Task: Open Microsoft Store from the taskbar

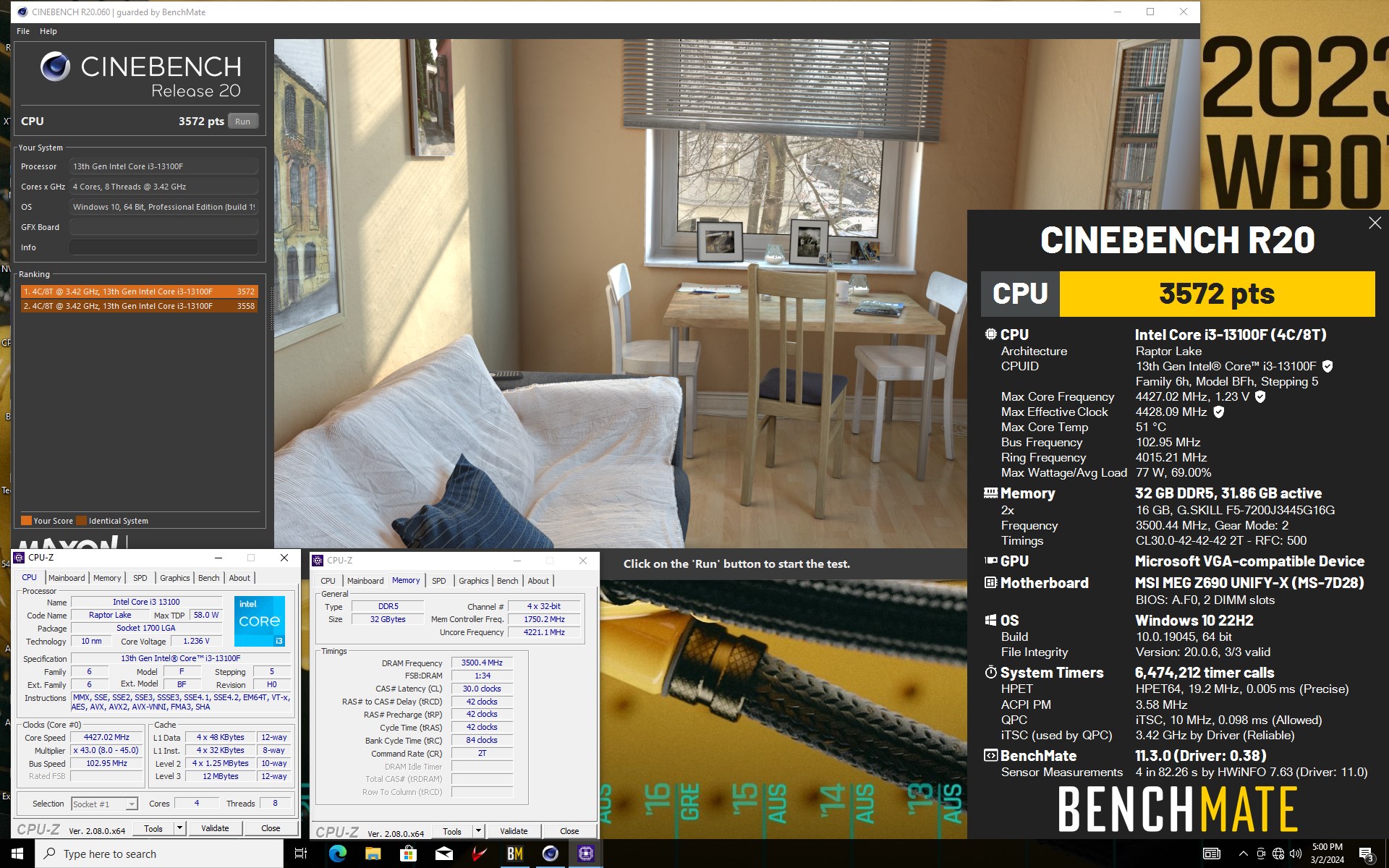Action: 408,854
